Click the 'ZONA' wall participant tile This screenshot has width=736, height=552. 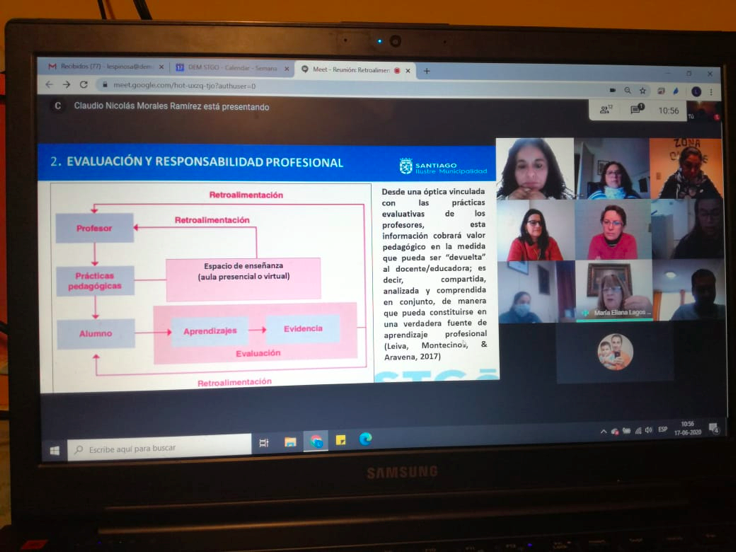pos(686,169)
